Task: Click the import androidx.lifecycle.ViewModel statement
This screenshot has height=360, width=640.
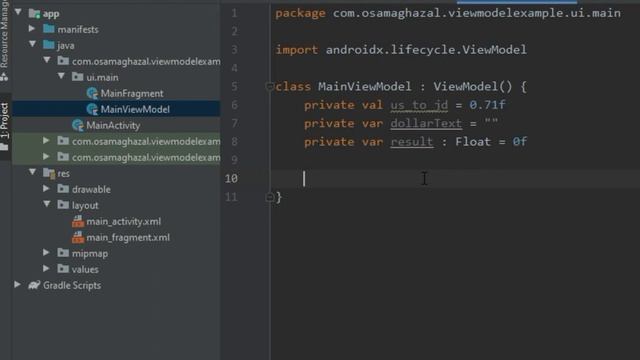Action: click(401, 50)
